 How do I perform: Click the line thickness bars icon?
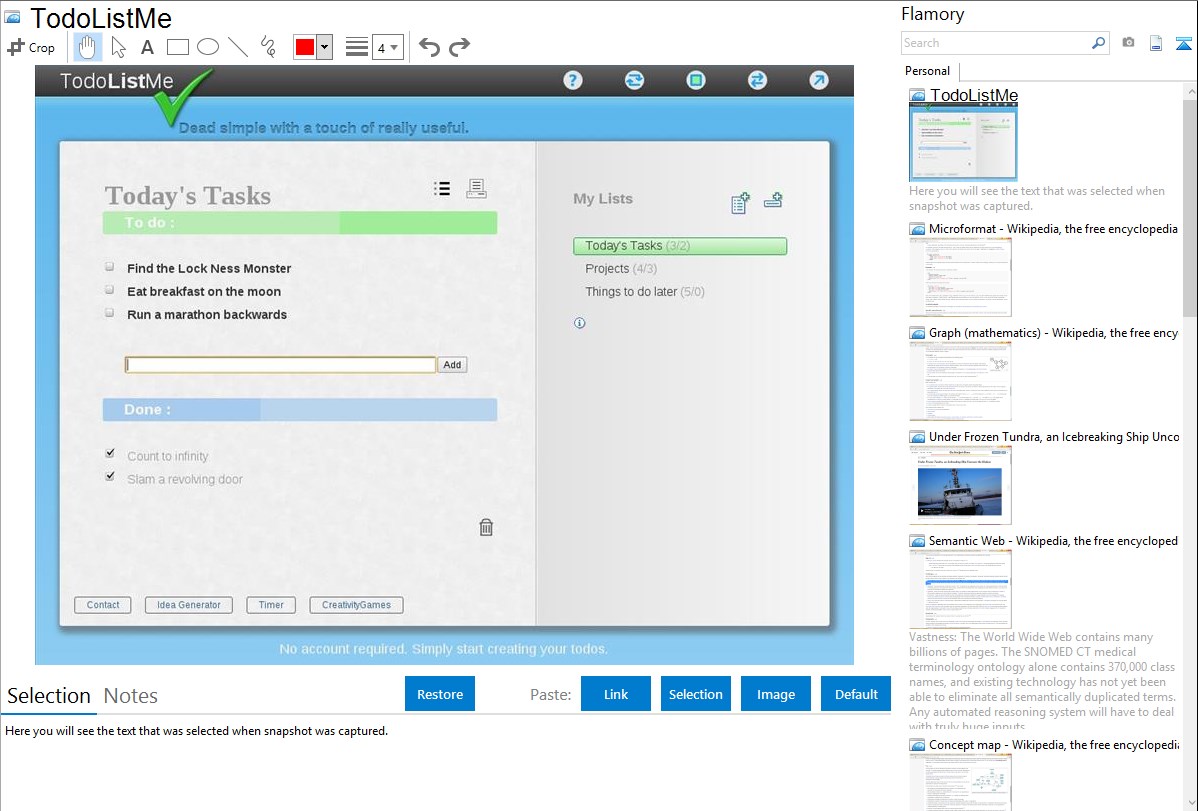357,47
